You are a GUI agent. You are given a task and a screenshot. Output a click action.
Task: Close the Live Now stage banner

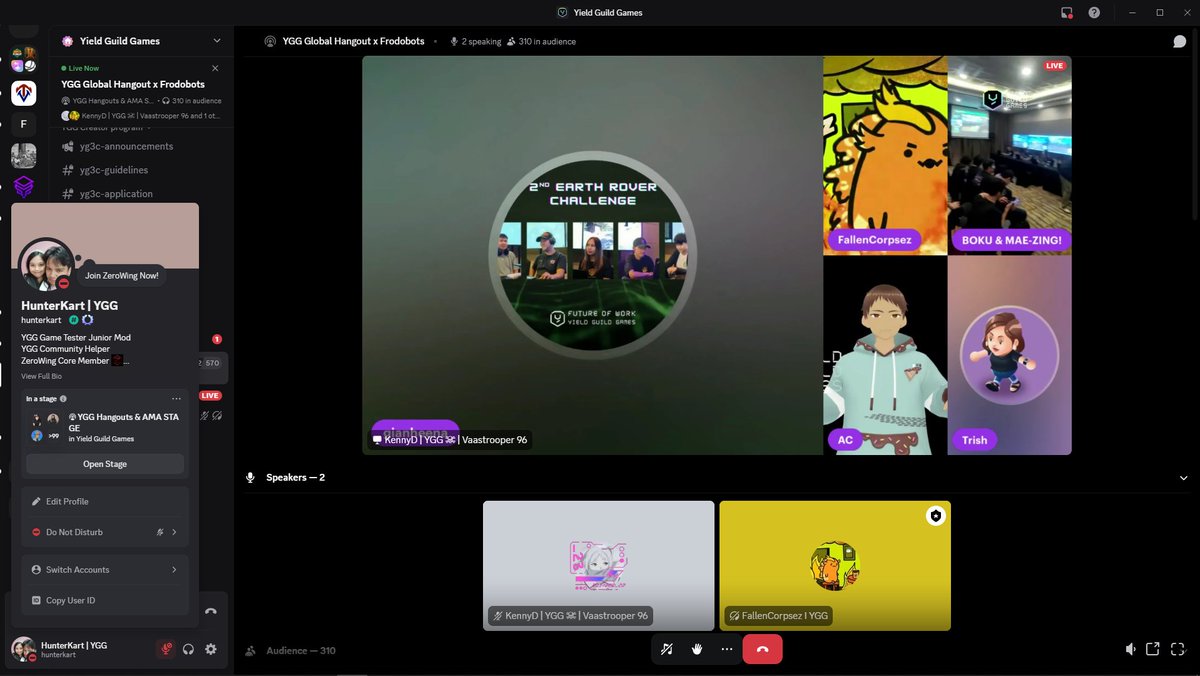pos(215,68)
